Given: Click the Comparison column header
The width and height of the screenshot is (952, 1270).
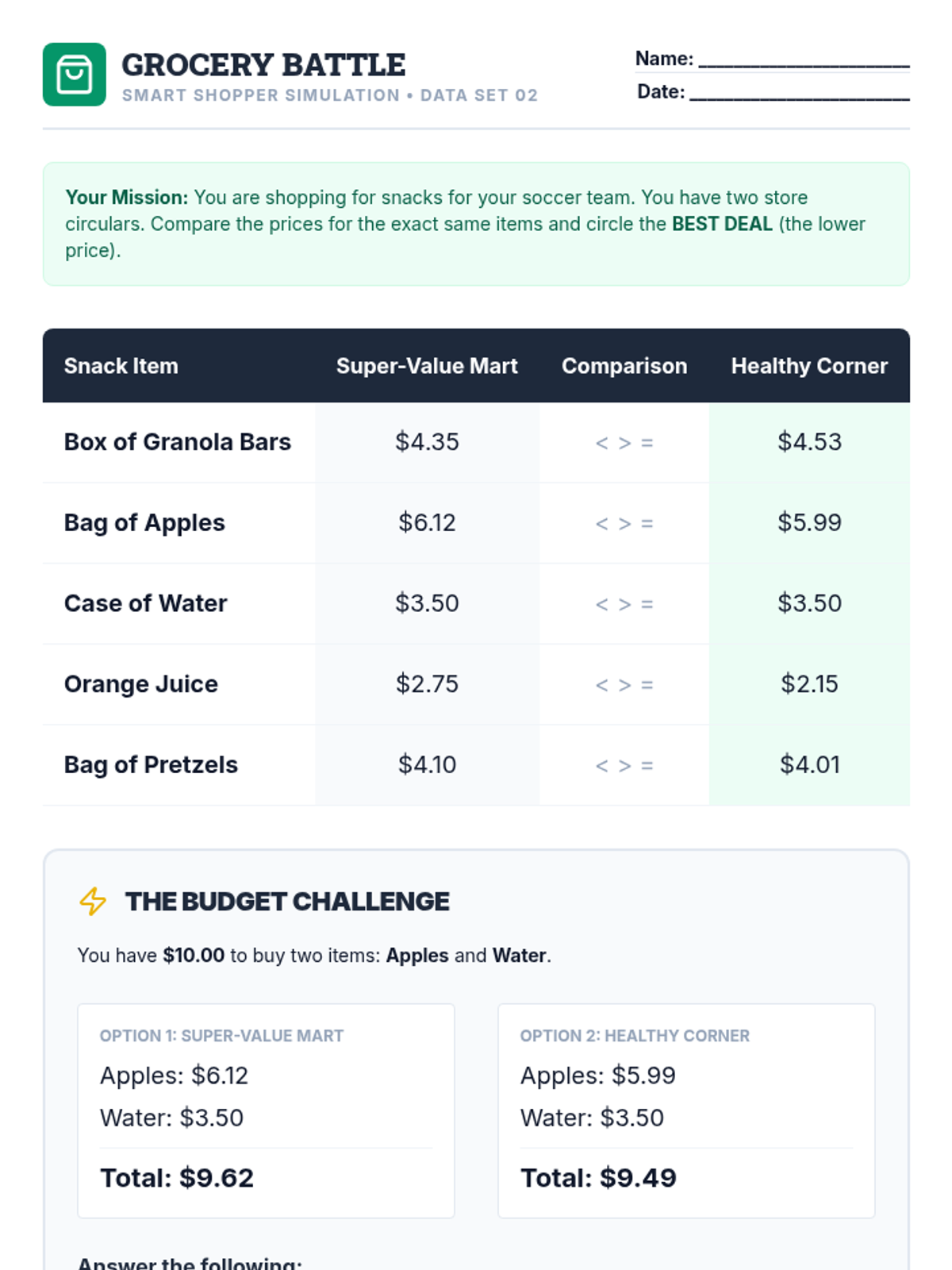Looking at the screenshot, I should click(624, 366).
